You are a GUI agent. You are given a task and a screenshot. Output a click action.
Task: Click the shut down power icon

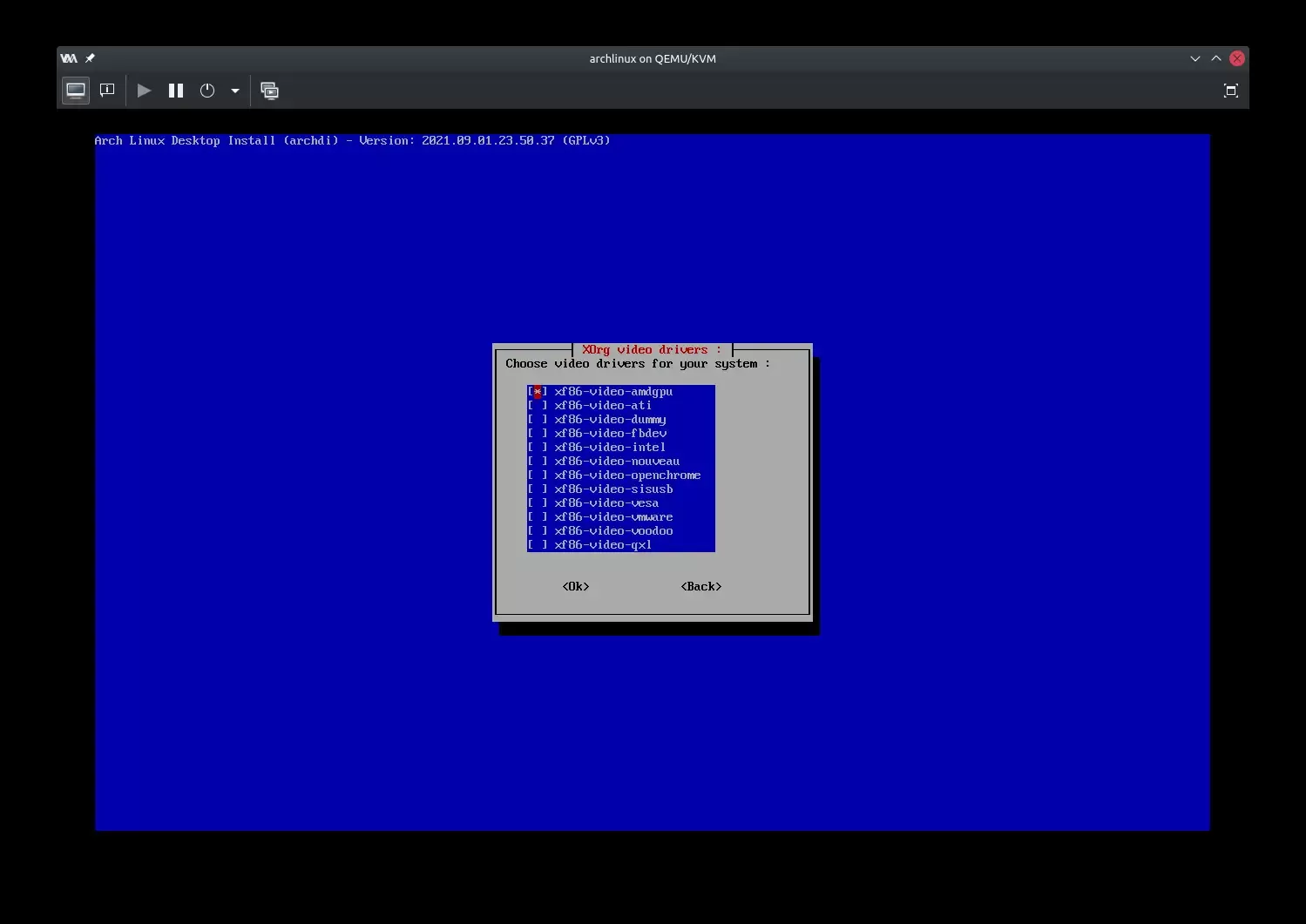207,91
